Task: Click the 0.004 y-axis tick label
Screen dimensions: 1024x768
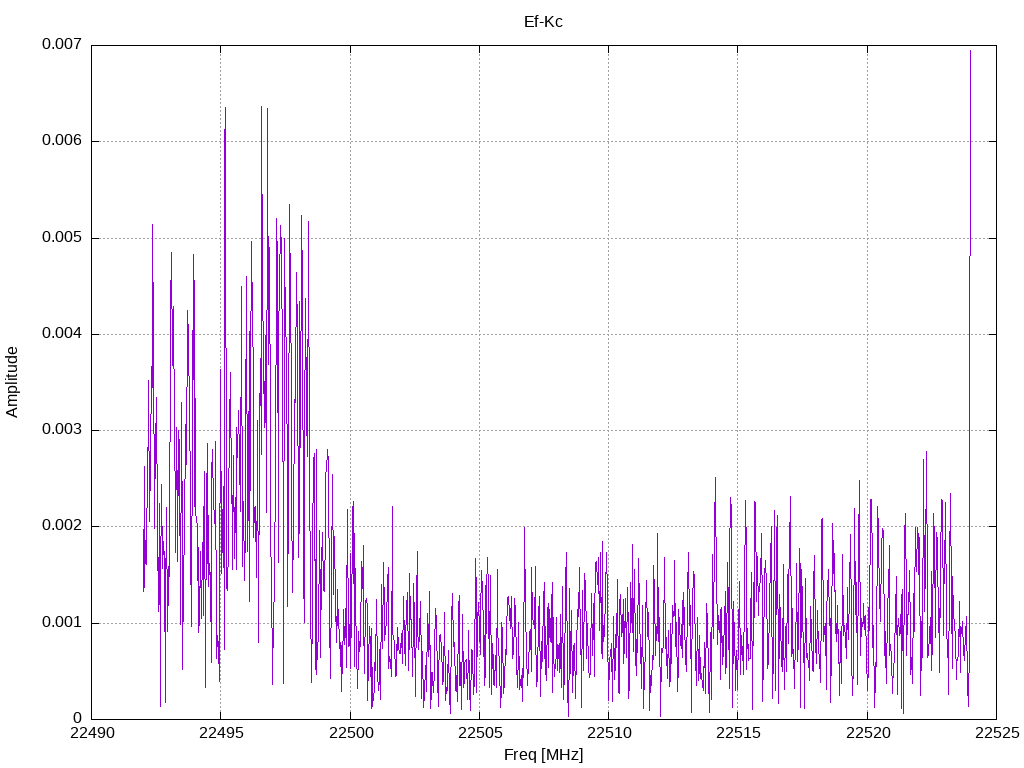Action: point(62,334)
